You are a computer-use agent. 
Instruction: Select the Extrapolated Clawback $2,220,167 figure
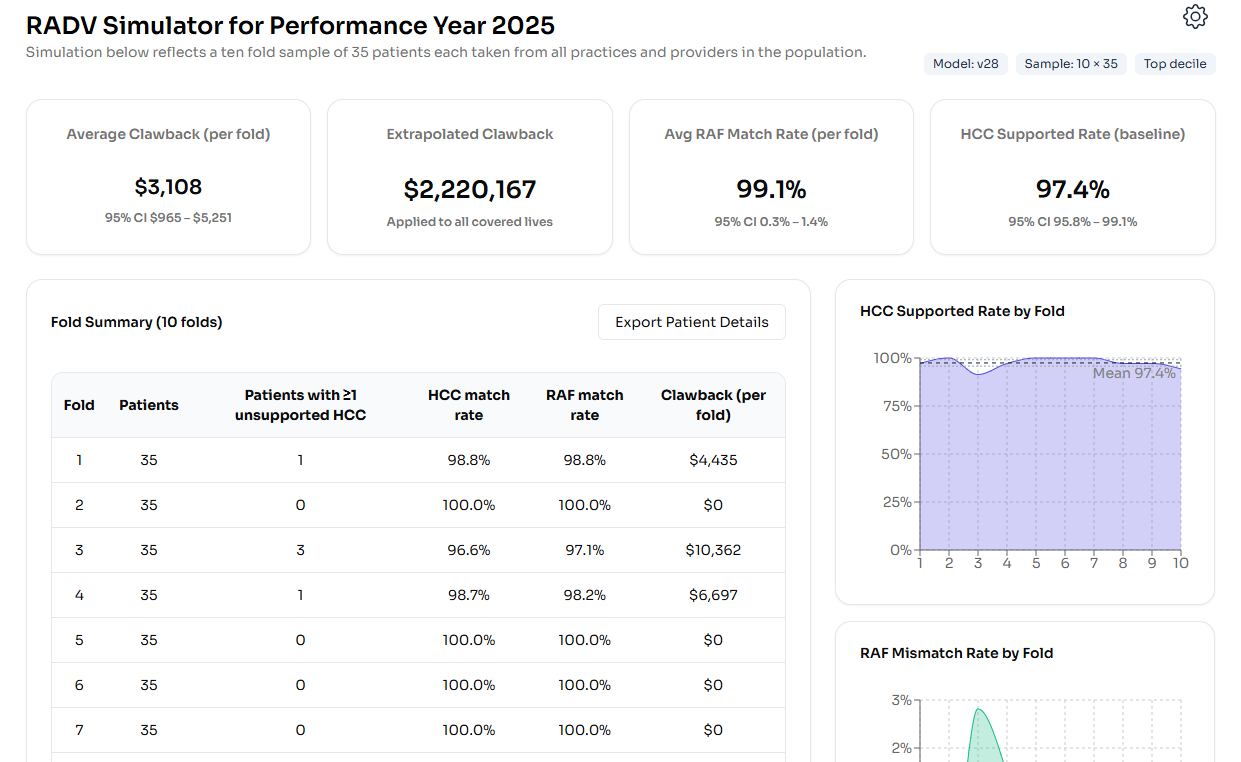click(470, 189)
